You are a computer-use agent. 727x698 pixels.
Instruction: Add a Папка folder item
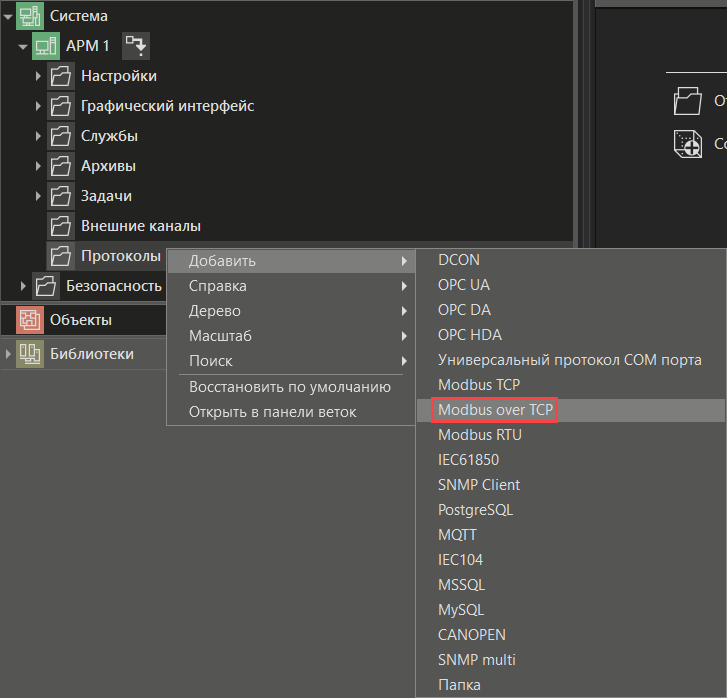pyautogui.click(x=571, y=685)
